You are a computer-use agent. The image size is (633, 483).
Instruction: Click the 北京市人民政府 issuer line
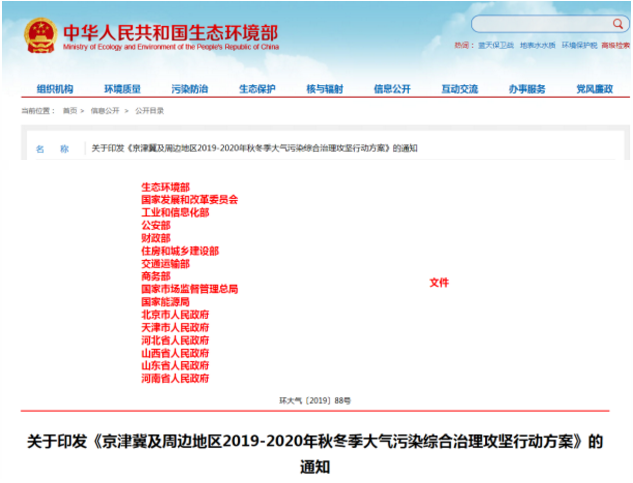175,315
